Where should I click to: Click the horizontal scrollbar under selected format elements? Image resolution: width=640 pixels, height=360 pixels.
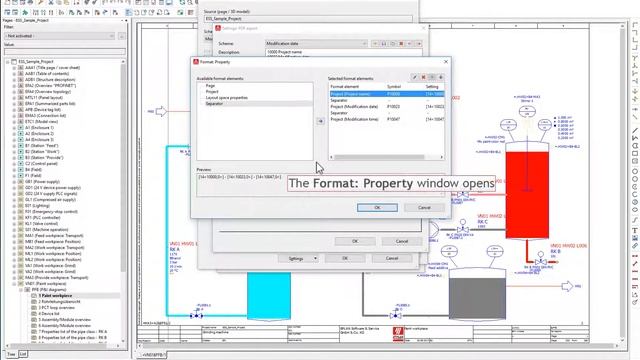[x=387, y=157]
